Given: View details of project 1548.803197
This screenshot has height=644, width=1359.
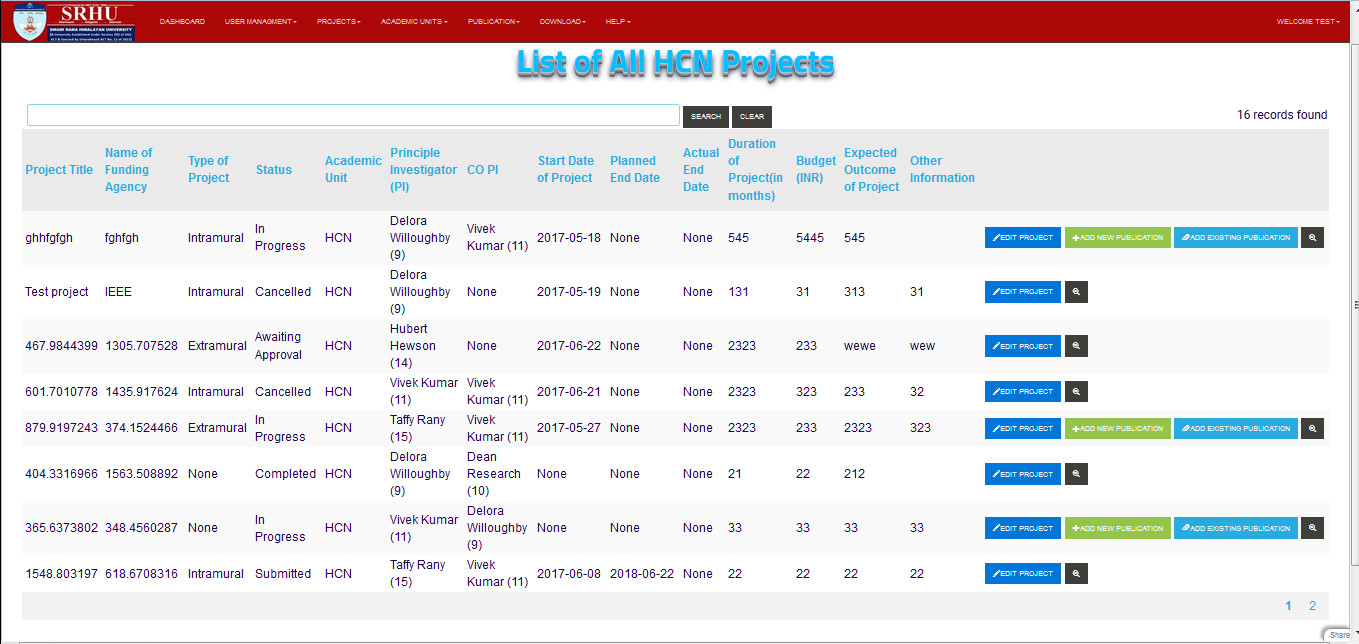Looking at the screenshot, I should pyautogui.click(x=1076, y=574).
